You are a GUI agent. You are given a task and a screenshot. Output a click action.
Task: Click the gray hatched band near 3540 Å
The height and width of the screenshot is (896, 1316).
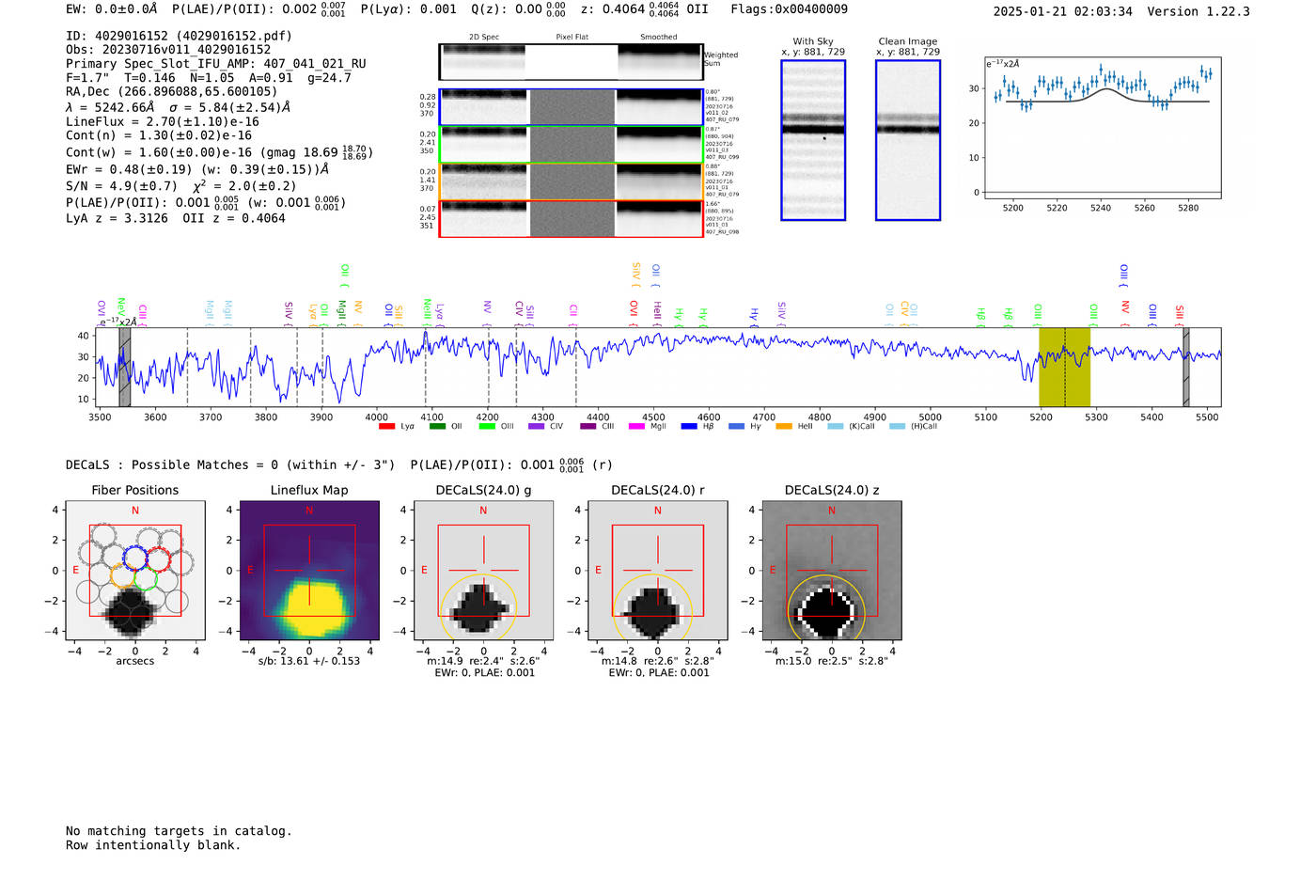point(125,367)
